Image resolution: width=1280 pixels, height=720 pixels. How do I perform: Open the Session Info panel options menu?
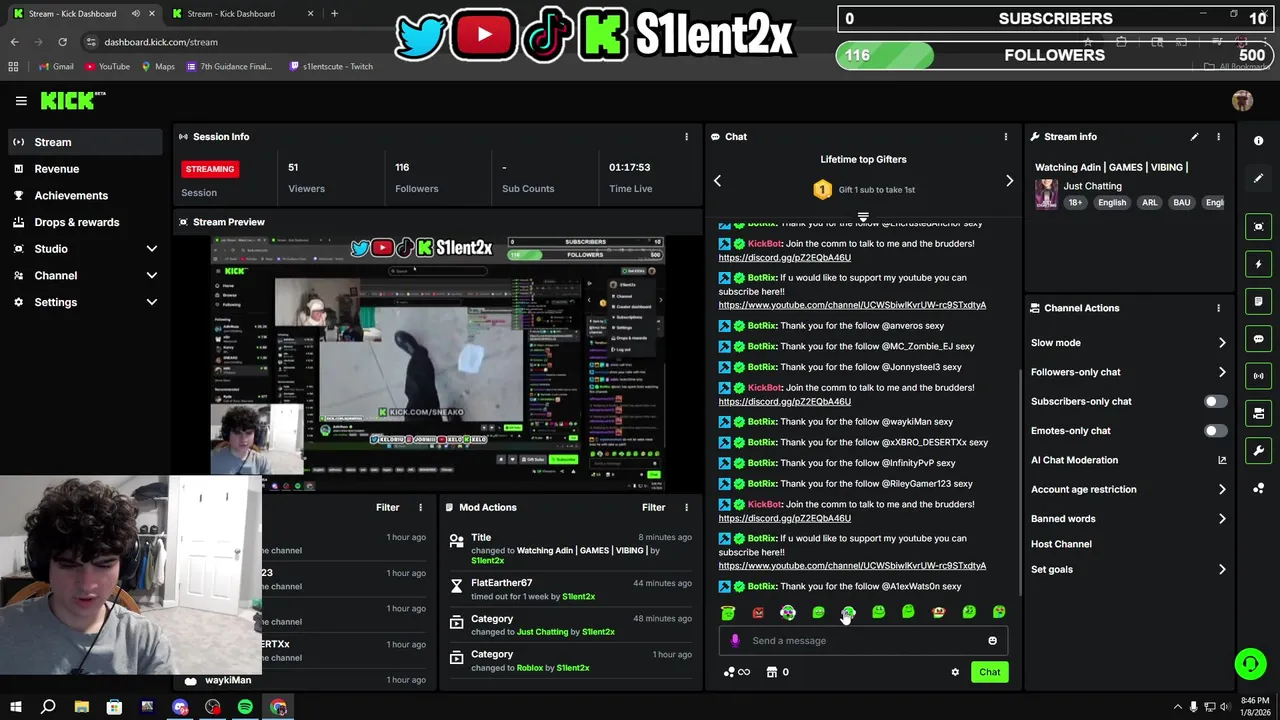pos(686,137)
